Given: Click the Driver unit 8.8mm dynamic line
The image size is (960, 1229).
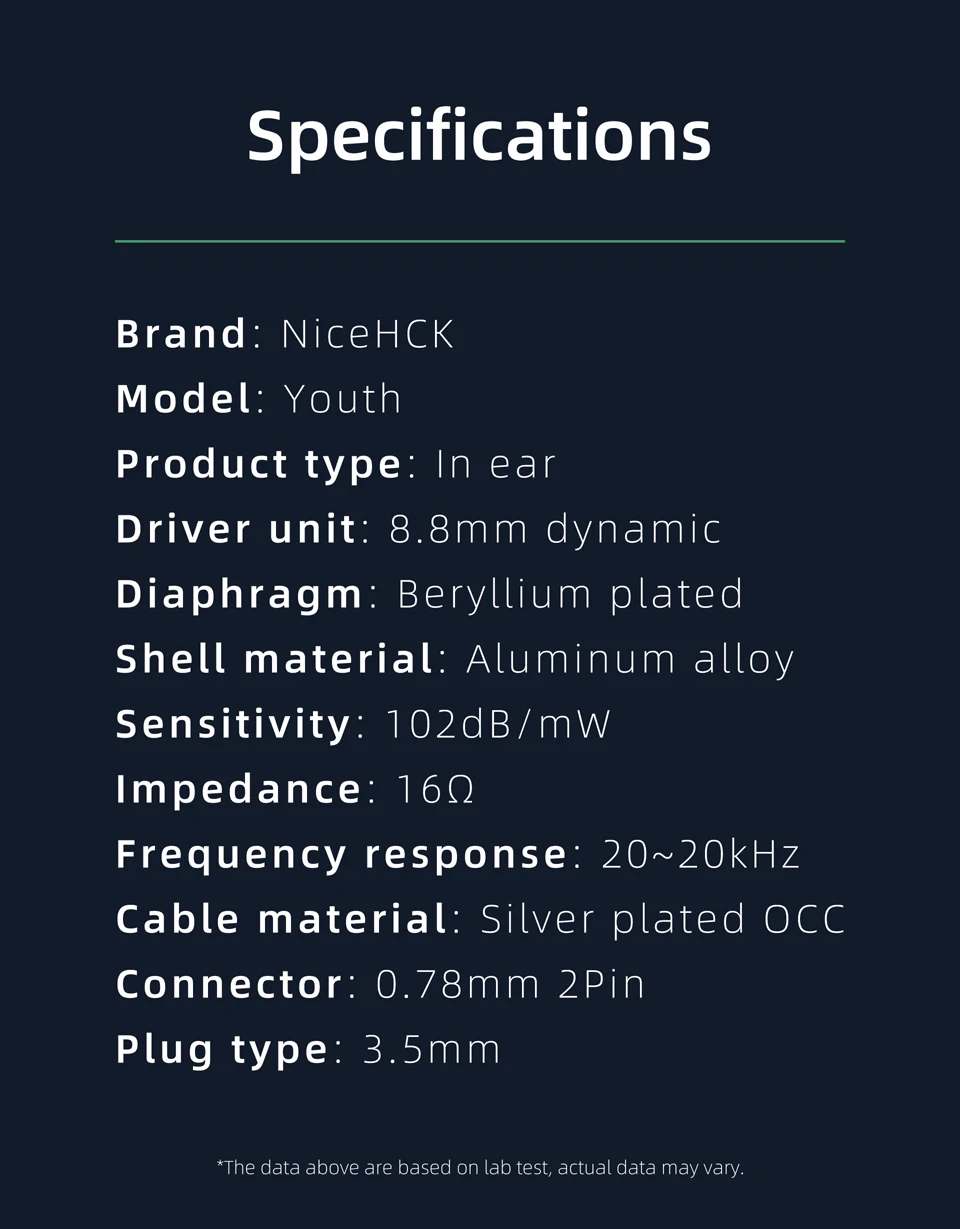Looking at the screenshot, I should pyautogui.click(x=419, y=530).
